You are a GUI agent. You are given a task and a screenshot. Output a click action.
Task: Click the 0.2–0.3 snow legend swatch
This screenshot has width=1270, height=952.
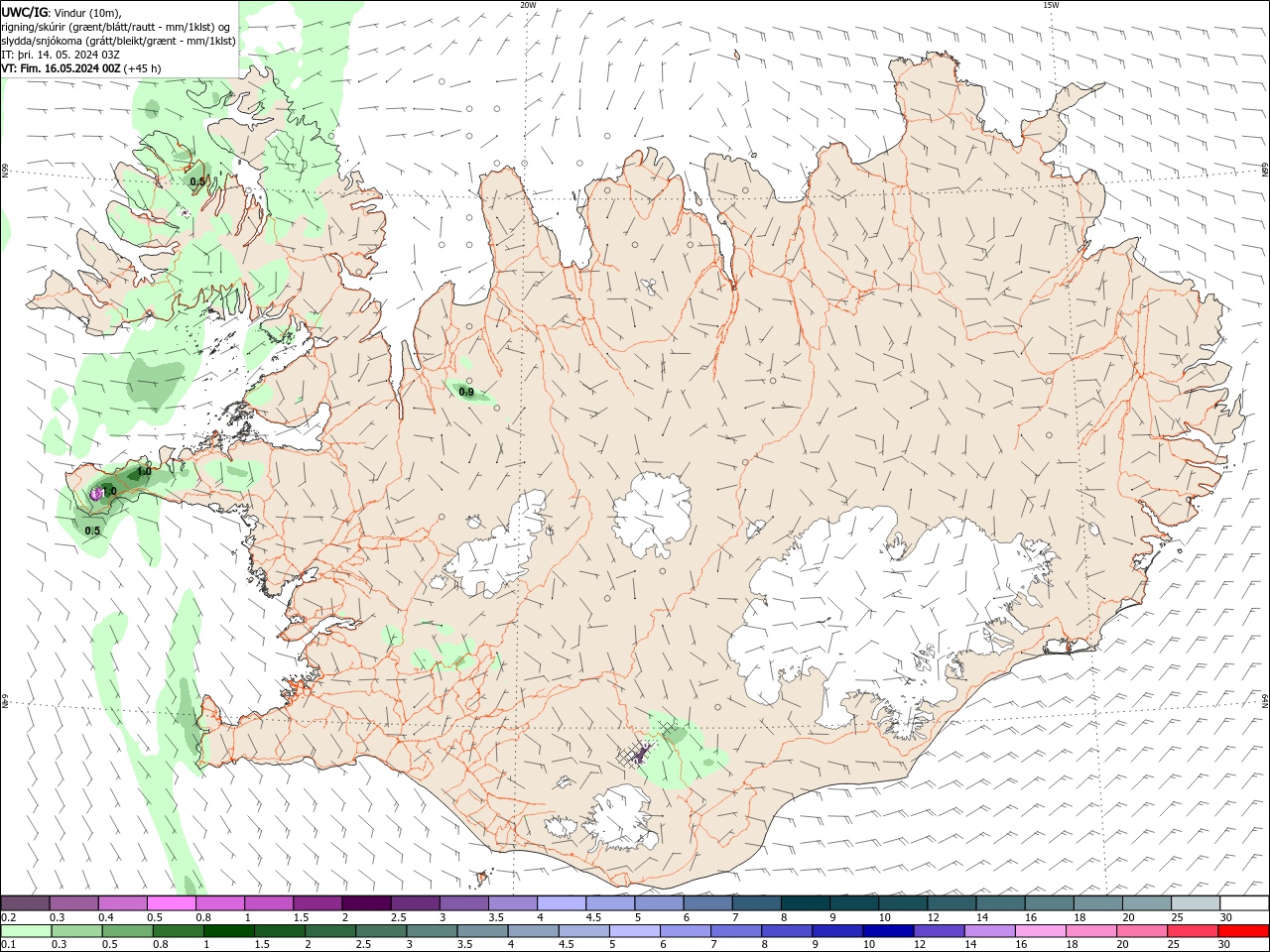point(25,903)
